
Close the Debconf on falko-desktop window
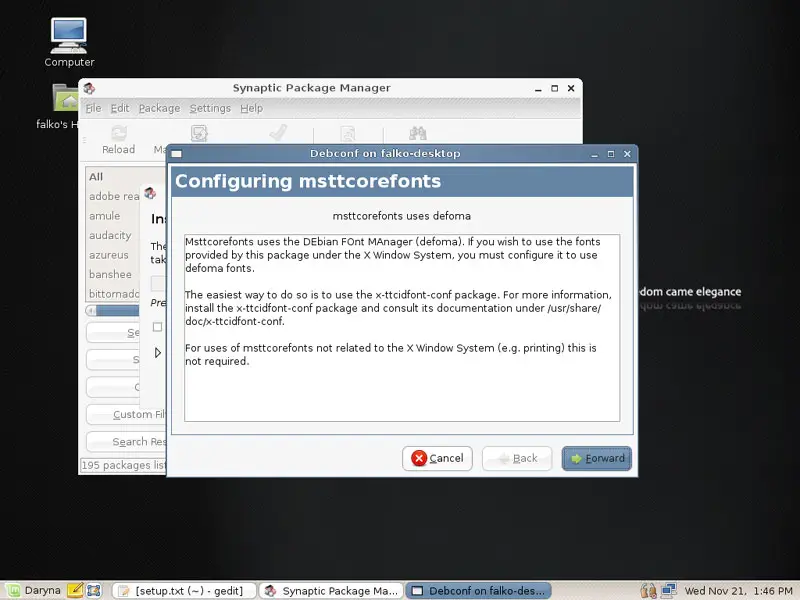627,154
